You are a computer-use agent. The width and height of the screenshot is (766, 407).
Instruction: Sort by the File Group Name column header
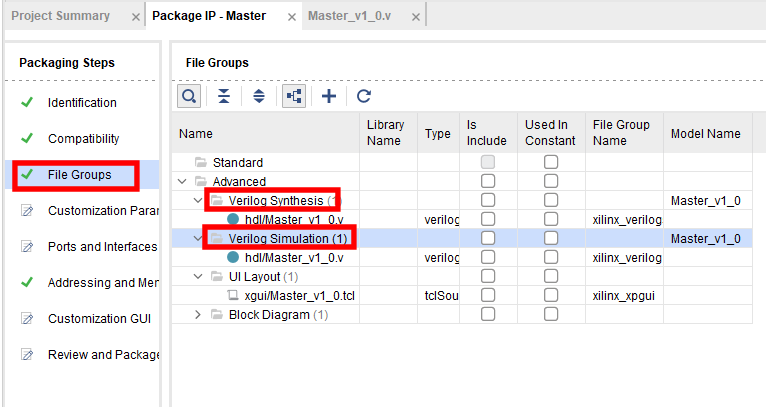[624, 133]
